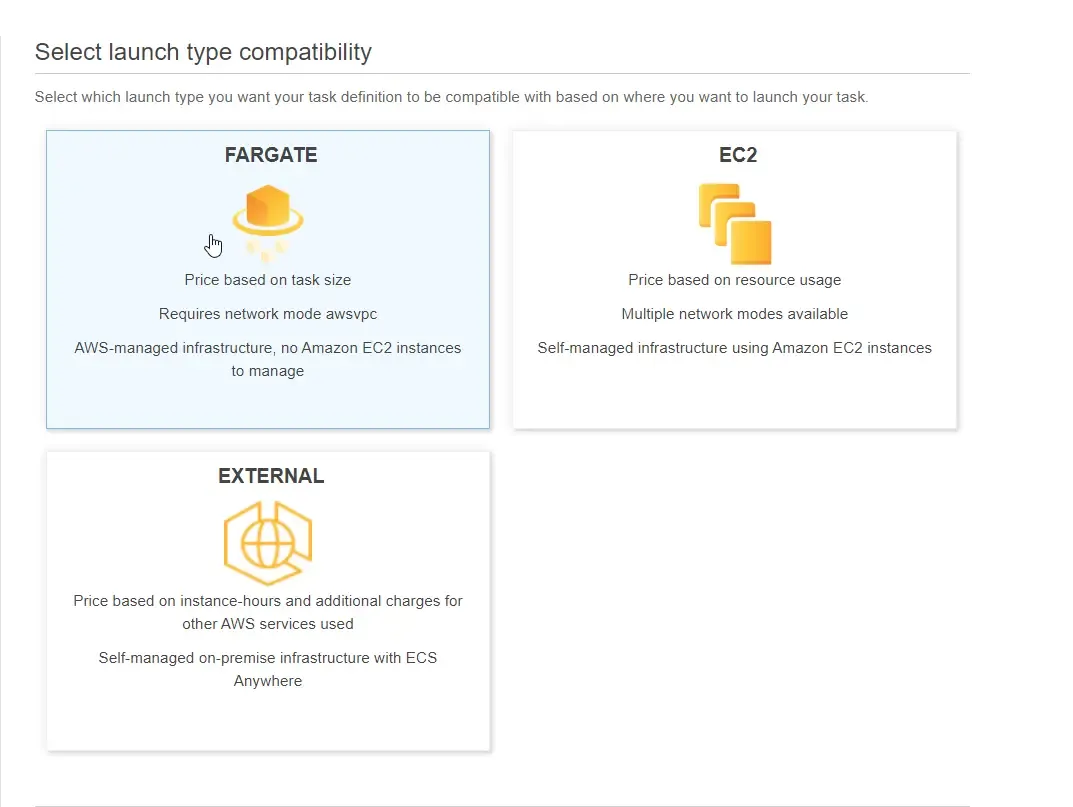Click the FARGATE card title
Viewport: 1073px width, 807px height.
coord(270,155)
